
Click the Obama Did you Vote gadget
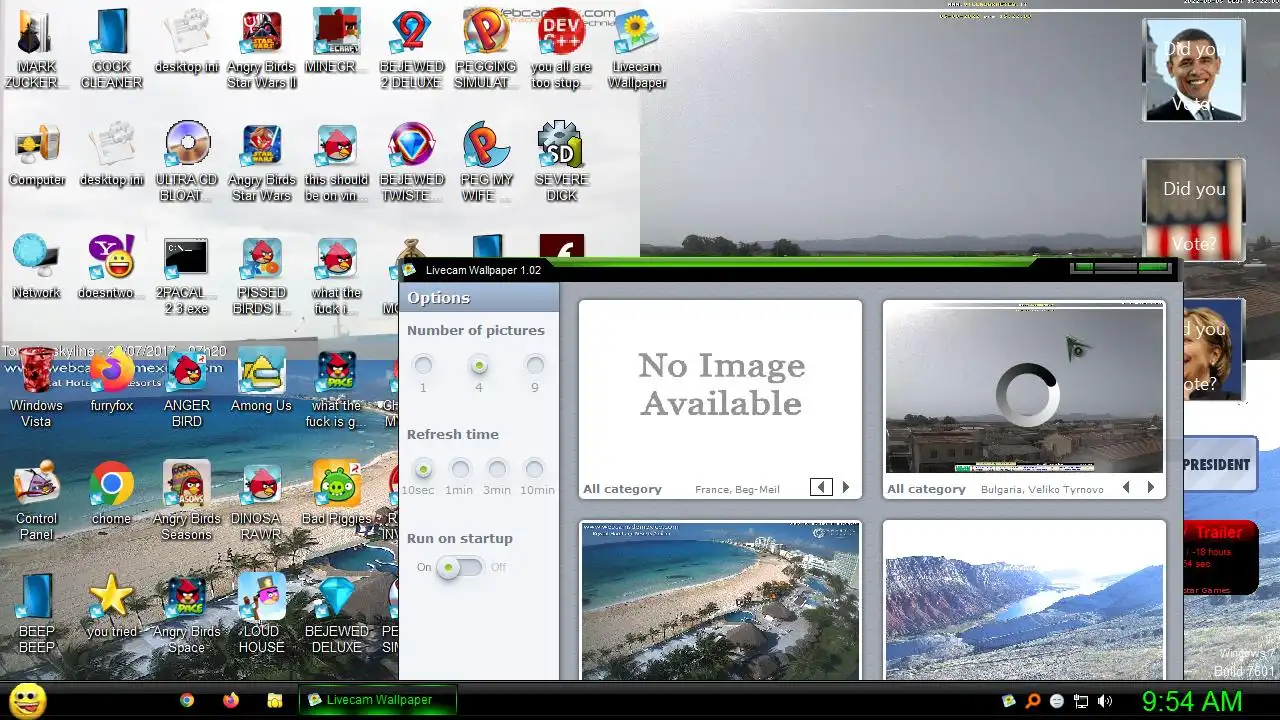(1193, 70)
